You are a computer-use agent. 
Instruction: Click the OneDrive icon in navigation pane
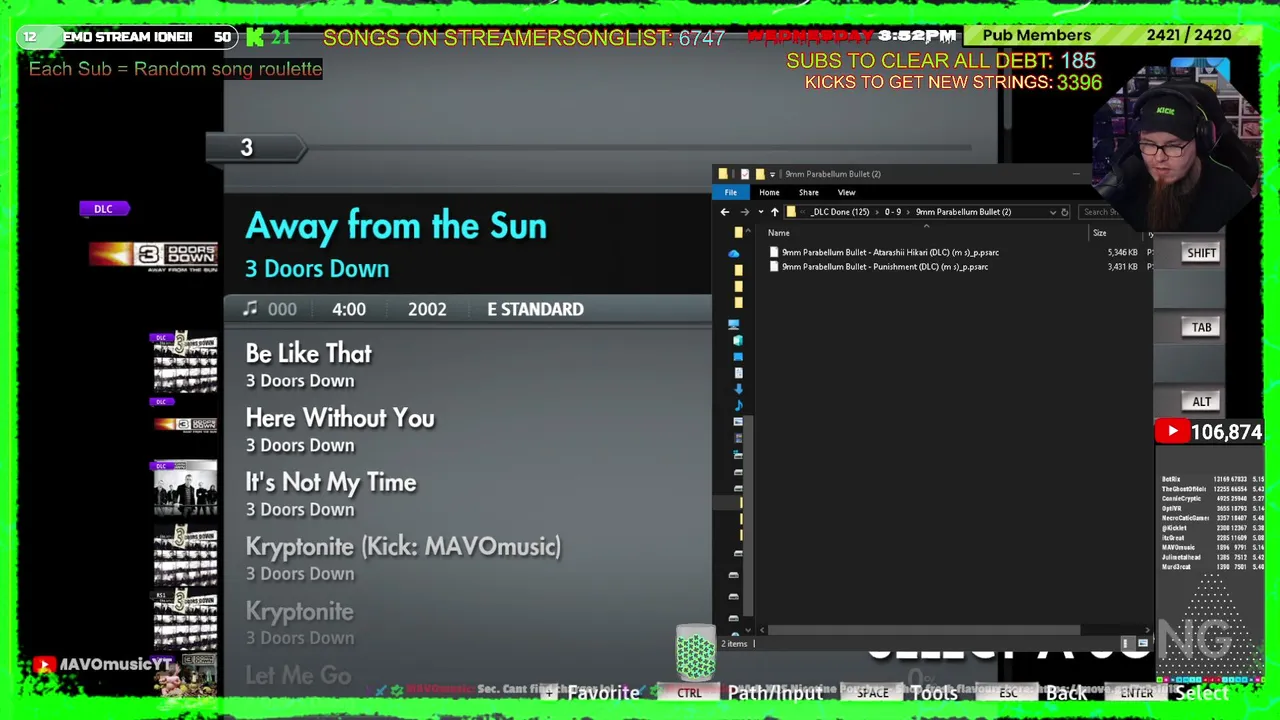point(735,253)
